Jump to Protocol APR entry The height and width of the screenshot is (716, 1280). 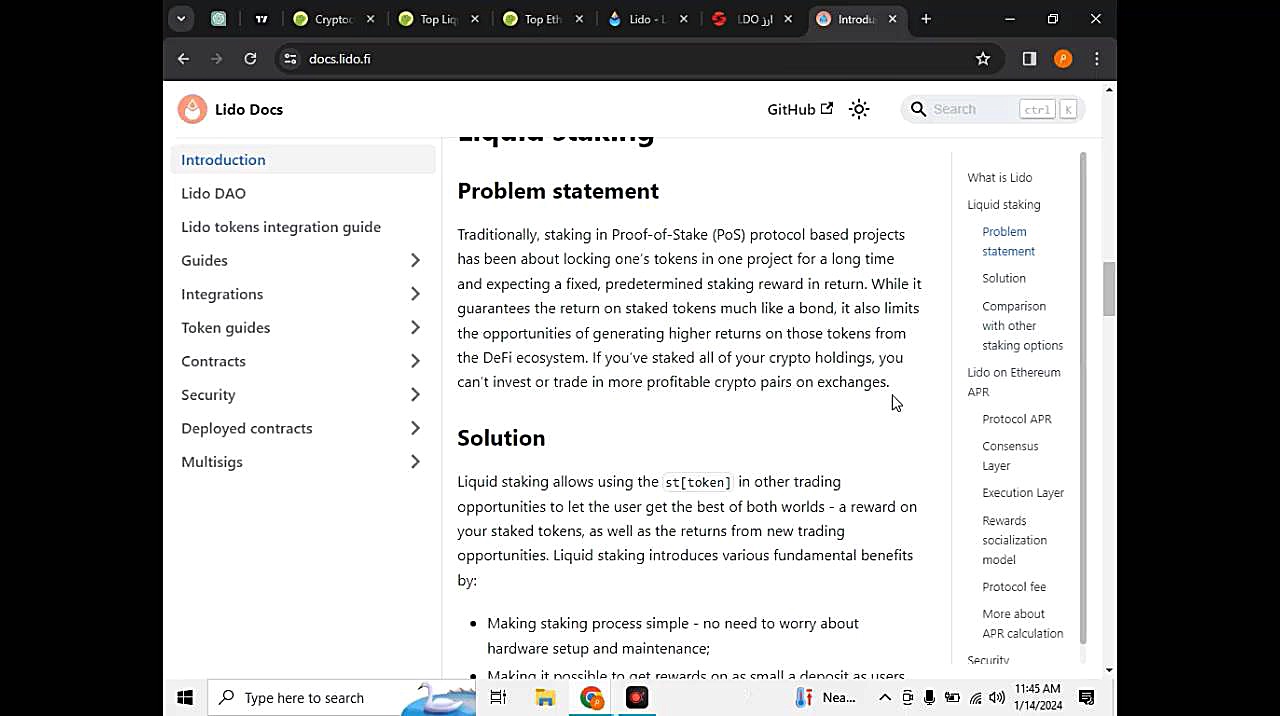1016,419
